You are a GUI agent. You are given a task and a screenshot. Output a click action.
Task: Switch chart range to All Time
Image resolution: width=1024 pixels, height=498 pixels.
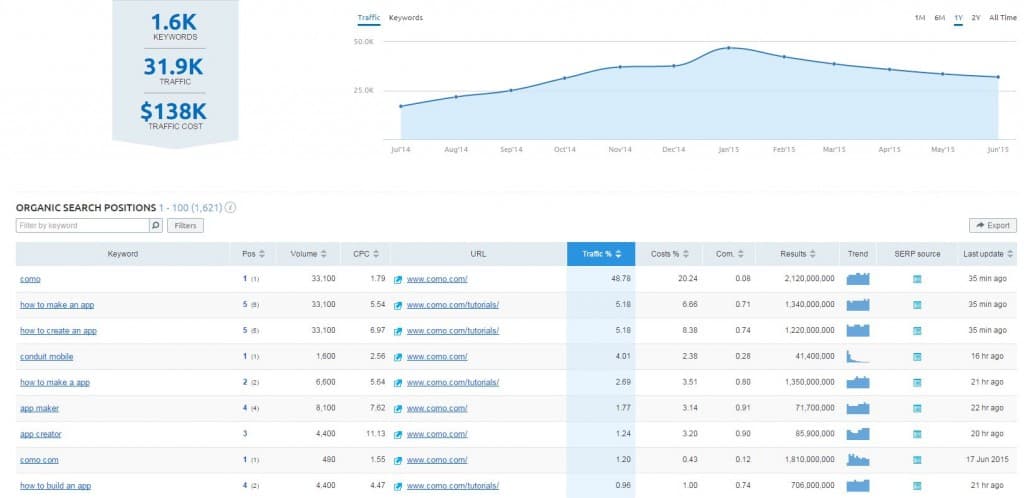[1002, 18]
